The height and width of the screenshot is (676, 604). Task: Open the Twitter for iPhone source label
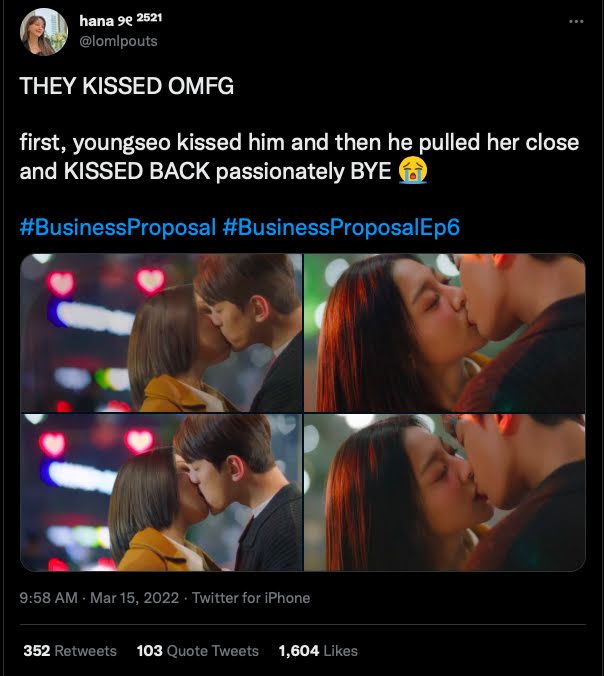[x=251, y=598]
